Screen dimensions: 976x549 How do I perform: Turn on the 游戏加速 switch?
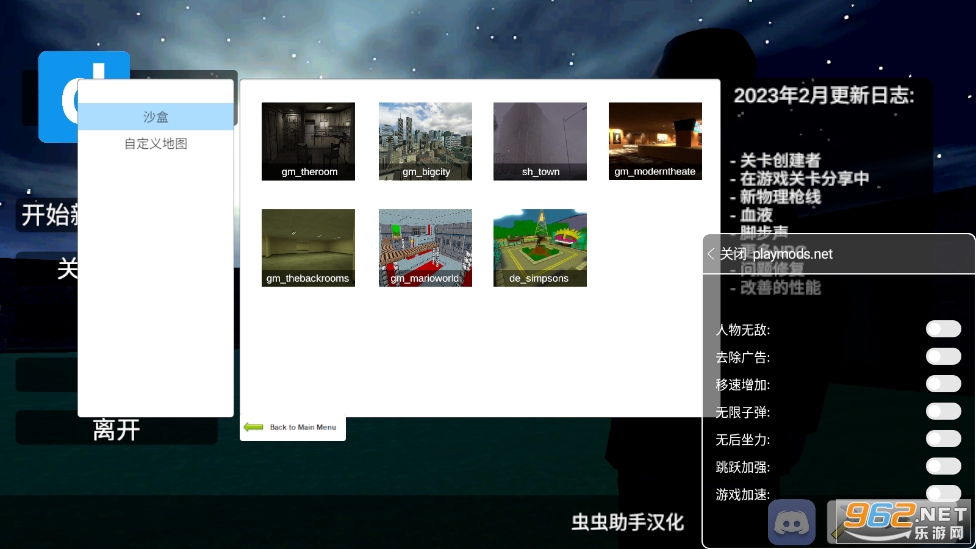click(943, 493)
